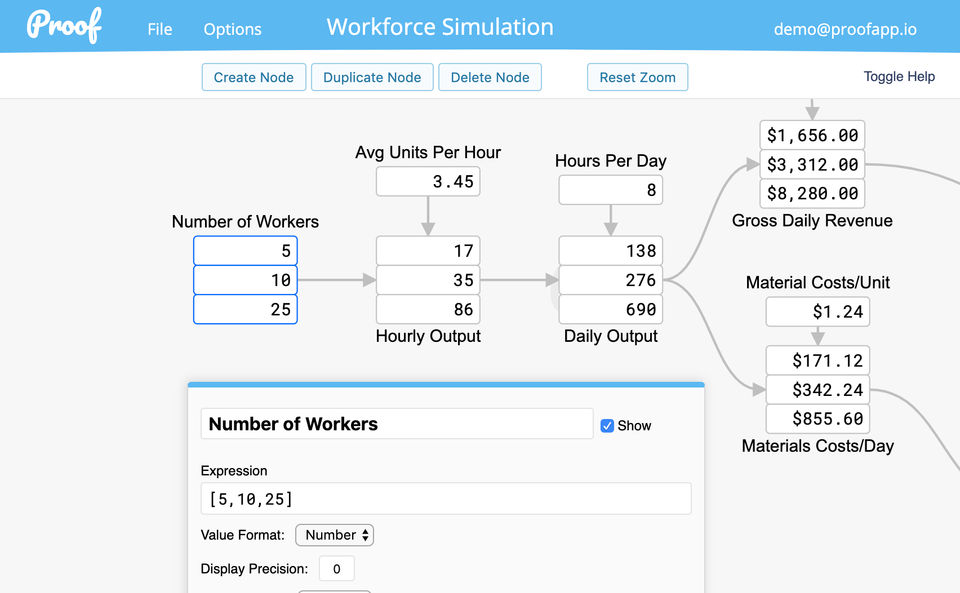
Task: Uncheck the Show checkbox
Action: 607,426
